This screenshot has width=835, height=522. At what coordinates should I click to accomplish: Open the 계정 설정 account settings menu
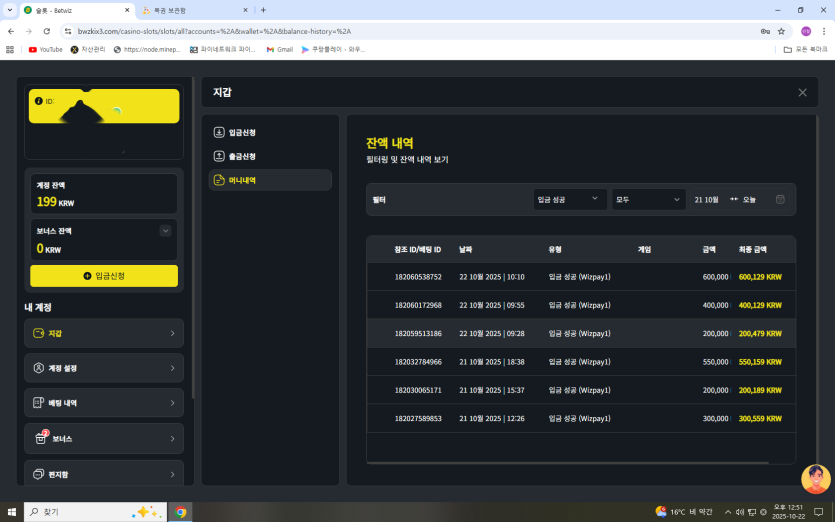point(104,368)
